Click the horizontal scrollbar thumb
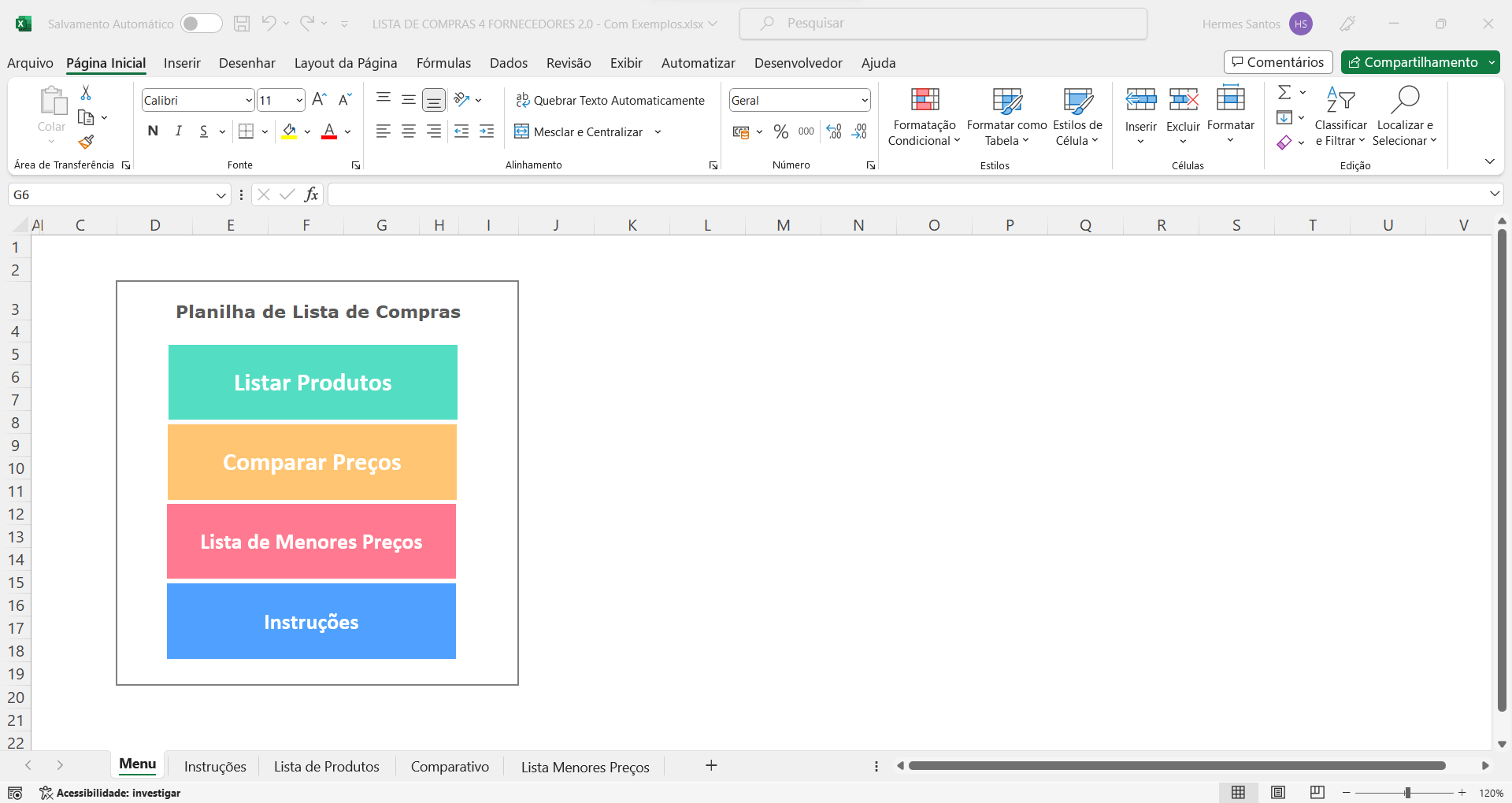This screenshot has height=803, width=1512. (1177, 765)
